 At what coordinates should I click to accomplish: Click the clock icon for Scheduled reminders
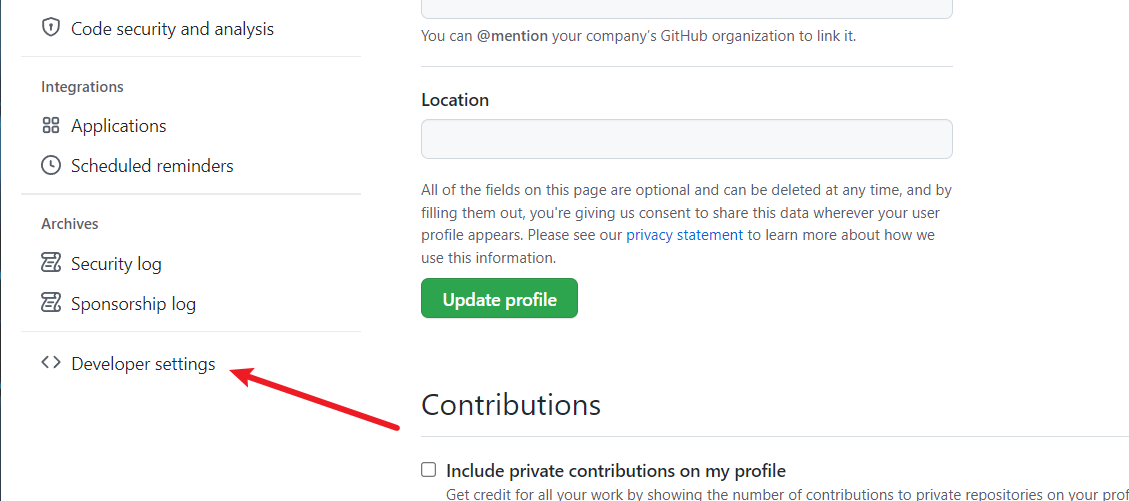(x=50, y=166)
